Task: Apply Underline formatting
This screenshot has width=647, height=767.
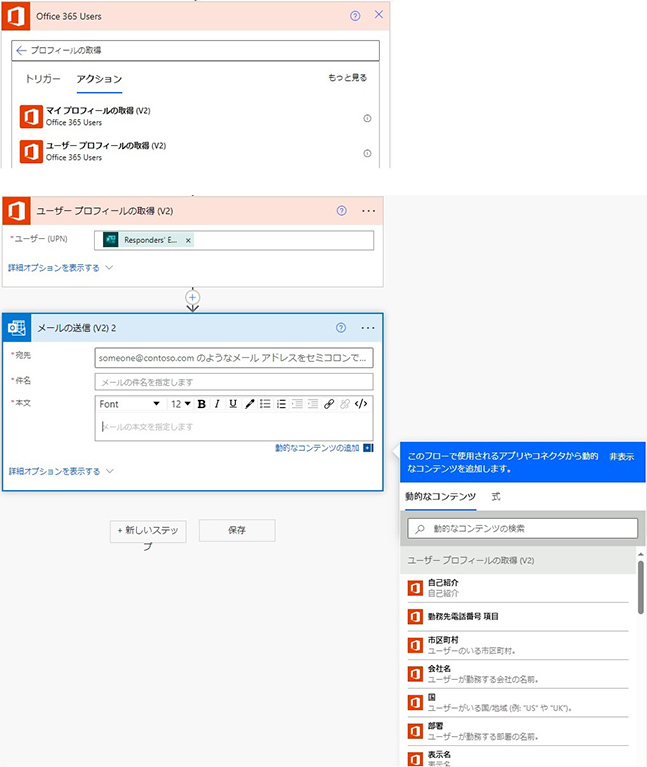Action: [233, 404]
